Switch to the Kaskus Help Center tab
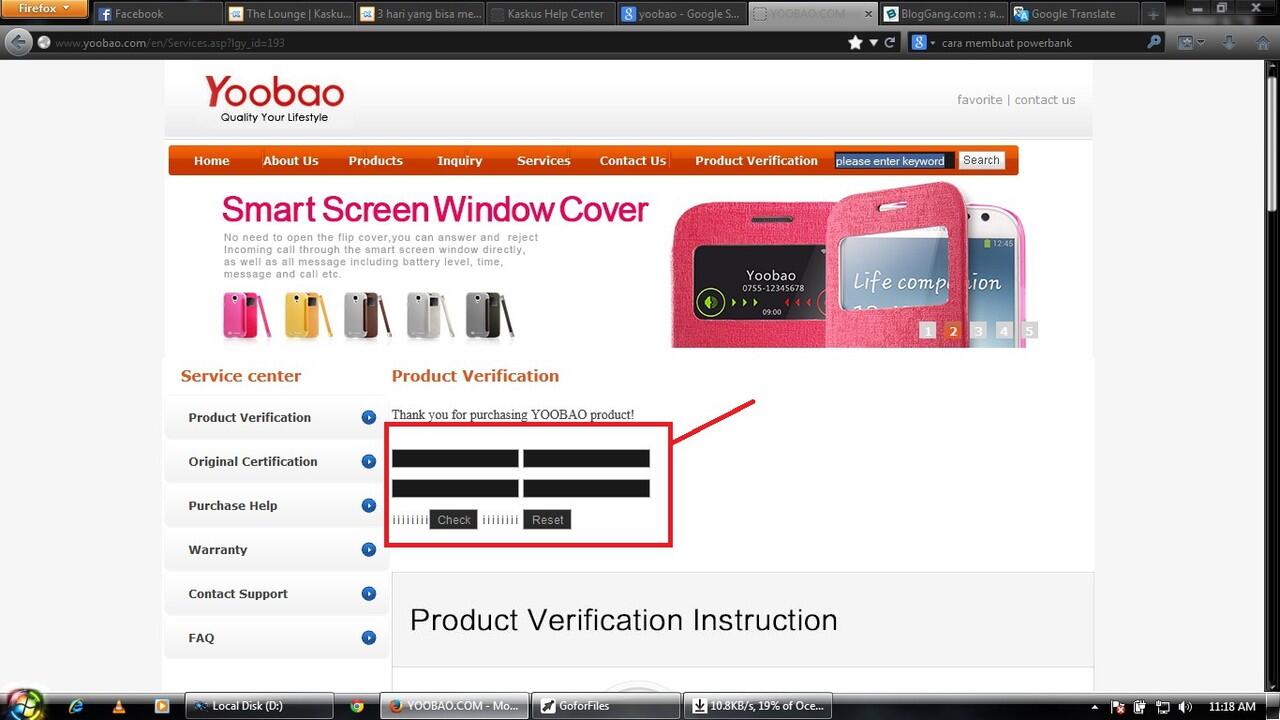Screen dimensions: 1280x720 point(550,14)
